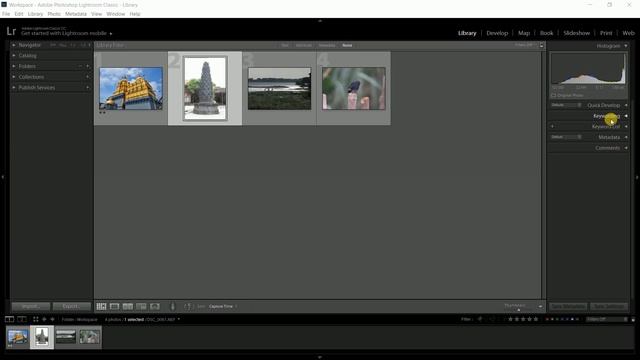Filter photos by flag status icon
The image size is (640, 360).
coord(480,319)
